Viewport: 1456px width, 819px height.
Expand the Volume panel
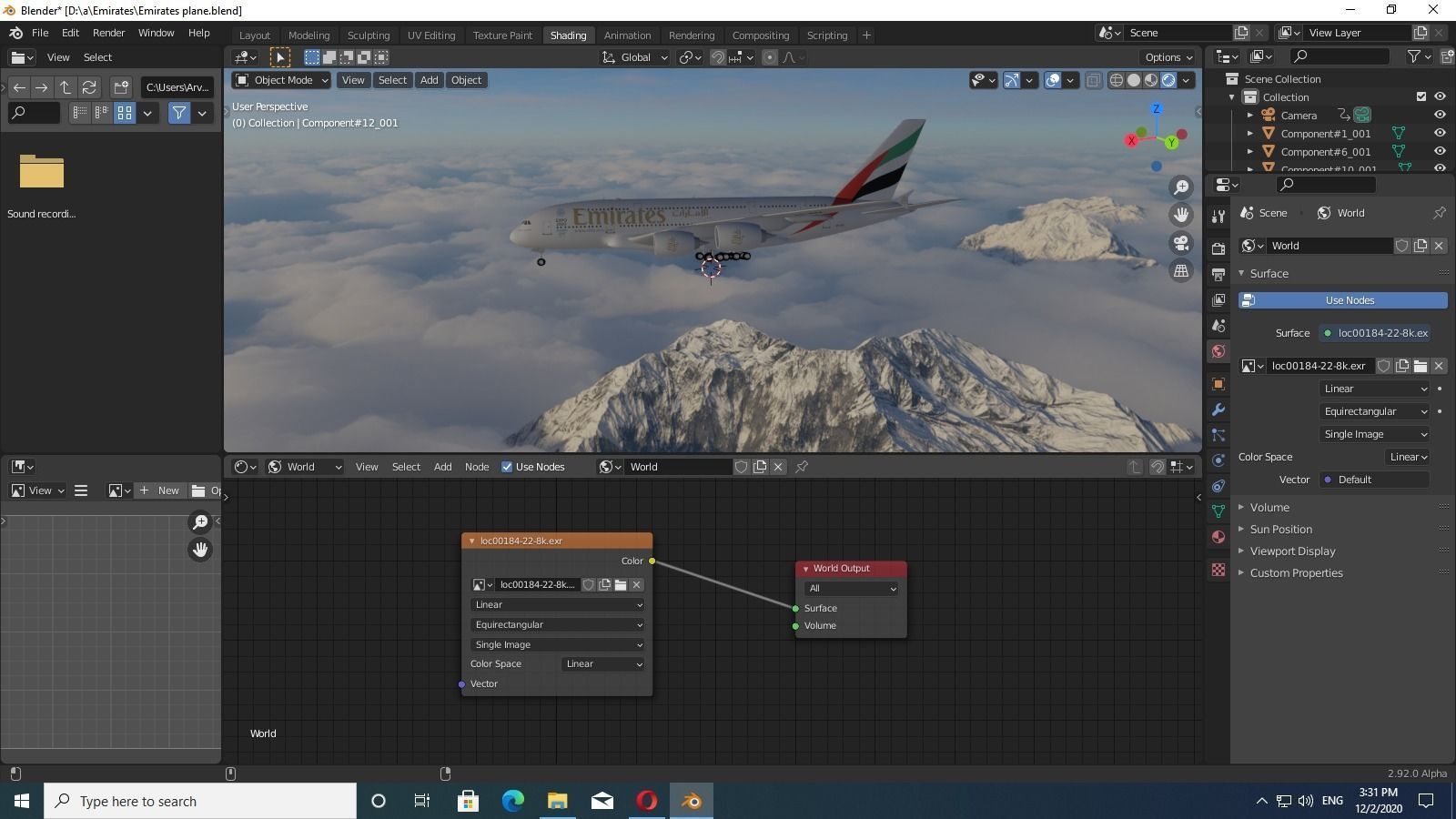tap(1269, 507)
